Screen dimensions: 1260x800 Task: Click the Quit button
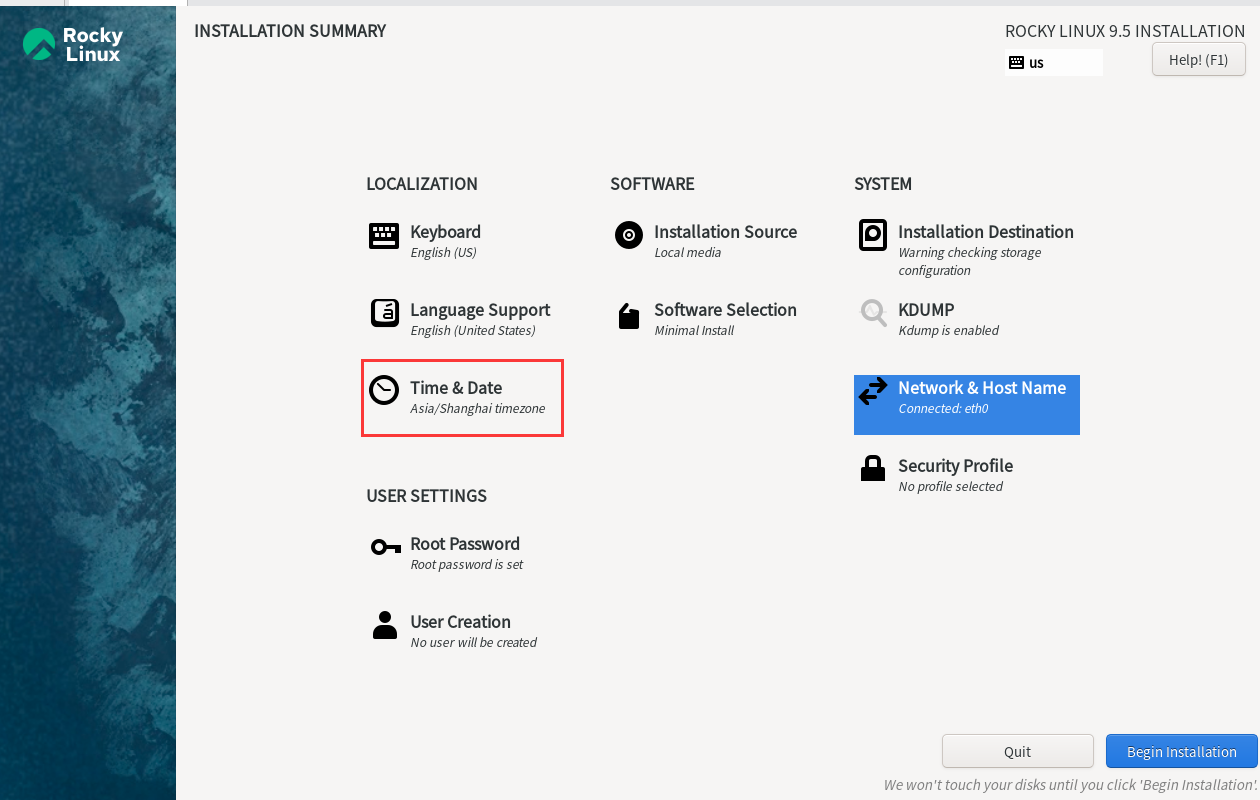[1018, 751]
